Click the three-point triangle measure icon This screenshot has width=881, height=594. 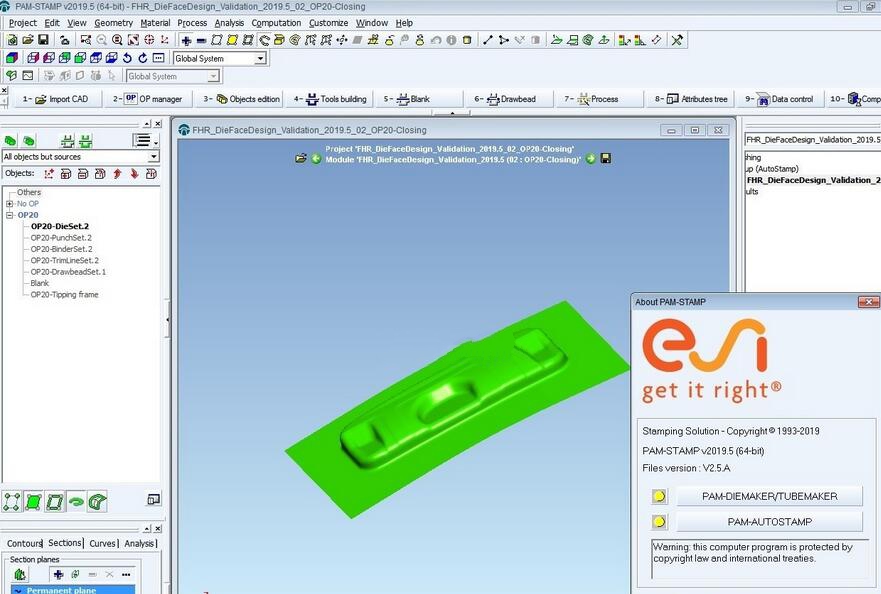(503, 40)
